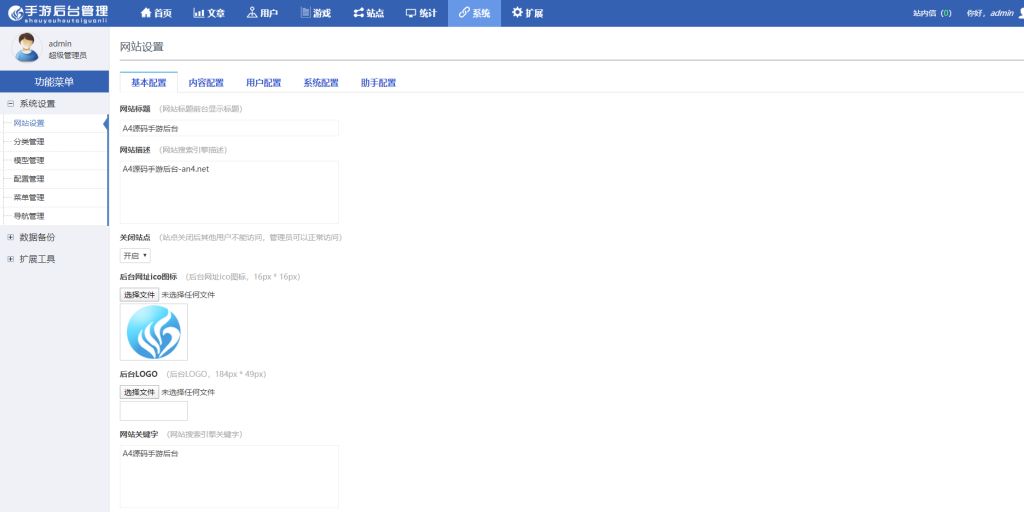Select 分类管理 in the sidebar
The width and height of the screenshot is (1024, 512).
tap(54, 142)
